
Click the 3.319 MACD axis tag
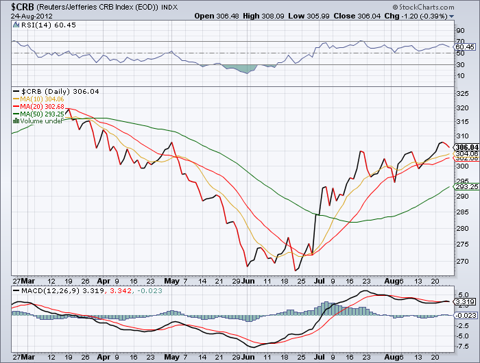[465, 302]
